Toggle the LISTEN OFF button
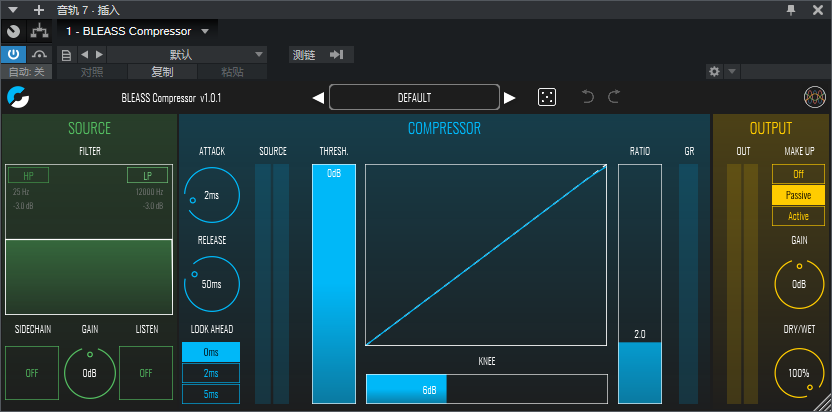The height and width of the screenshot is (412, 832). tap(146, 373)
